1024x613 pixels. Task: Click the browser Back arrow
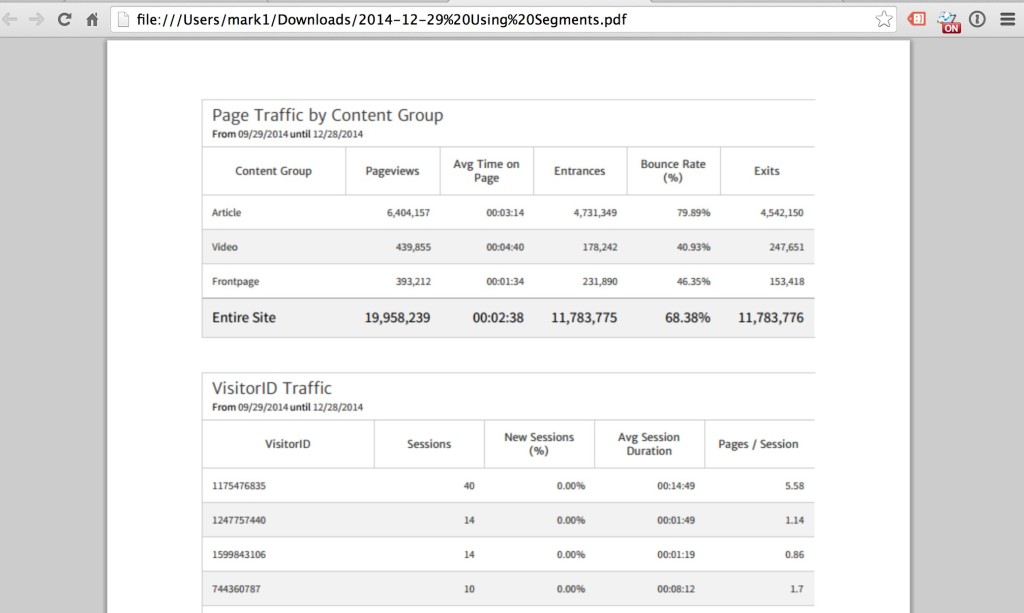[x=13, y=19]
